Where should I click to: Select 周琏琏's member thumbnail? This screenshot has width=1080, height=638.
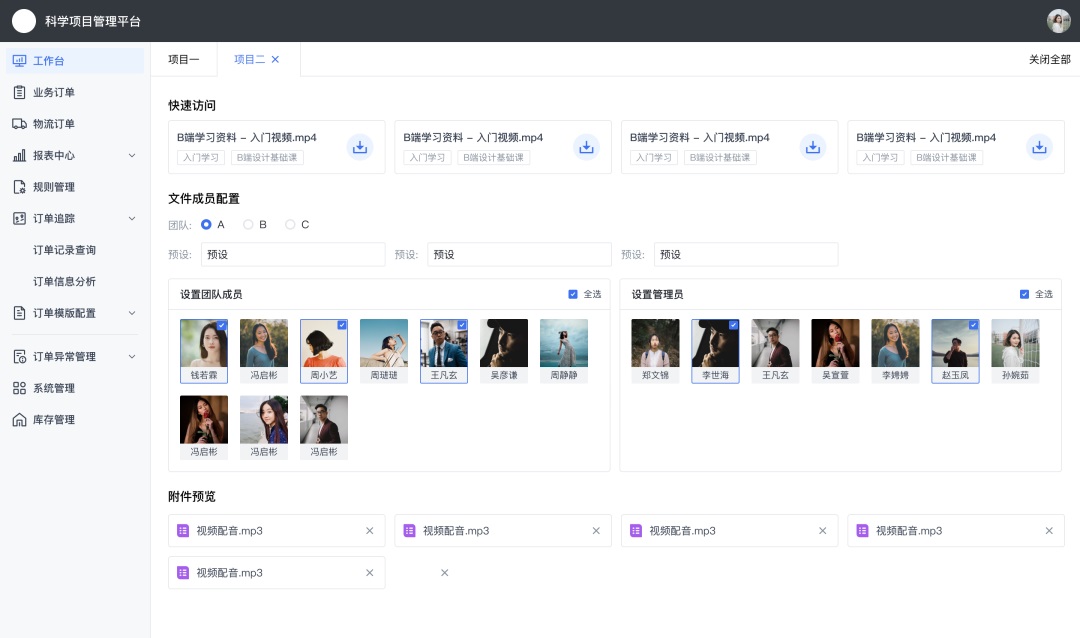384,351
